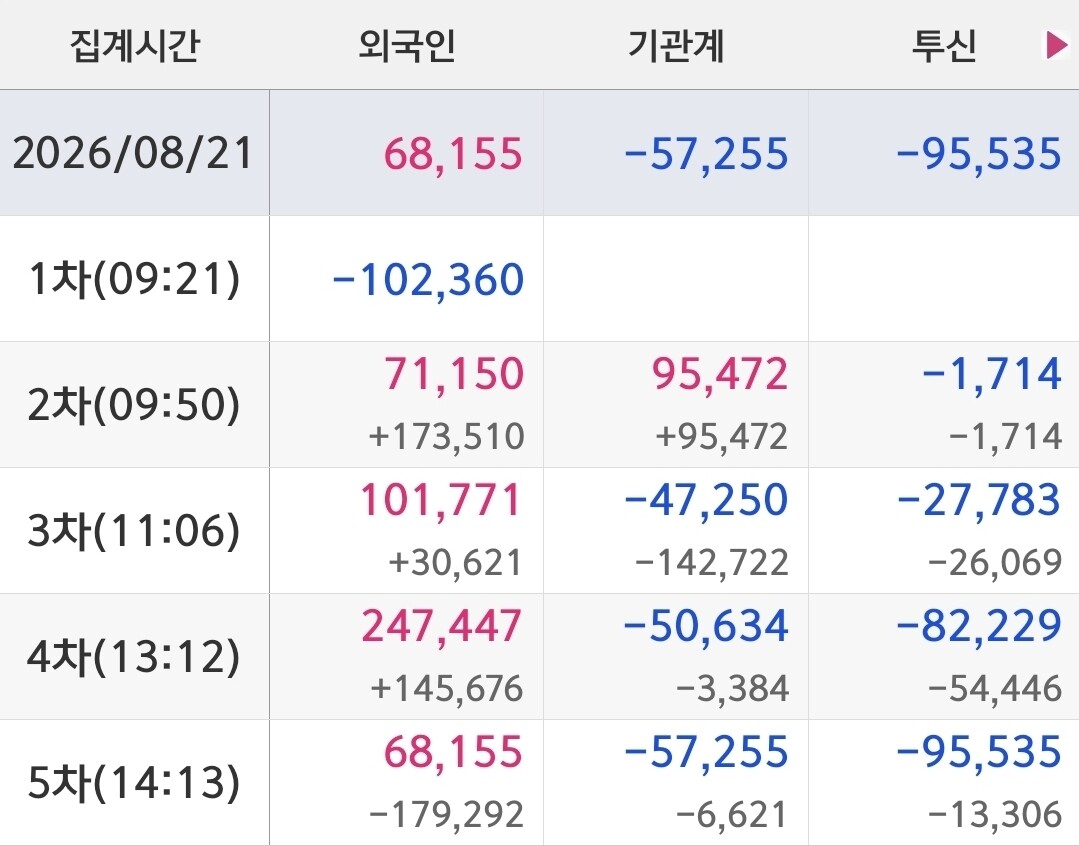The height and width of the screenshot is (846, 1079).
Task: Select the 4차(13:12) time row
Action: click(x=540, y=657)
